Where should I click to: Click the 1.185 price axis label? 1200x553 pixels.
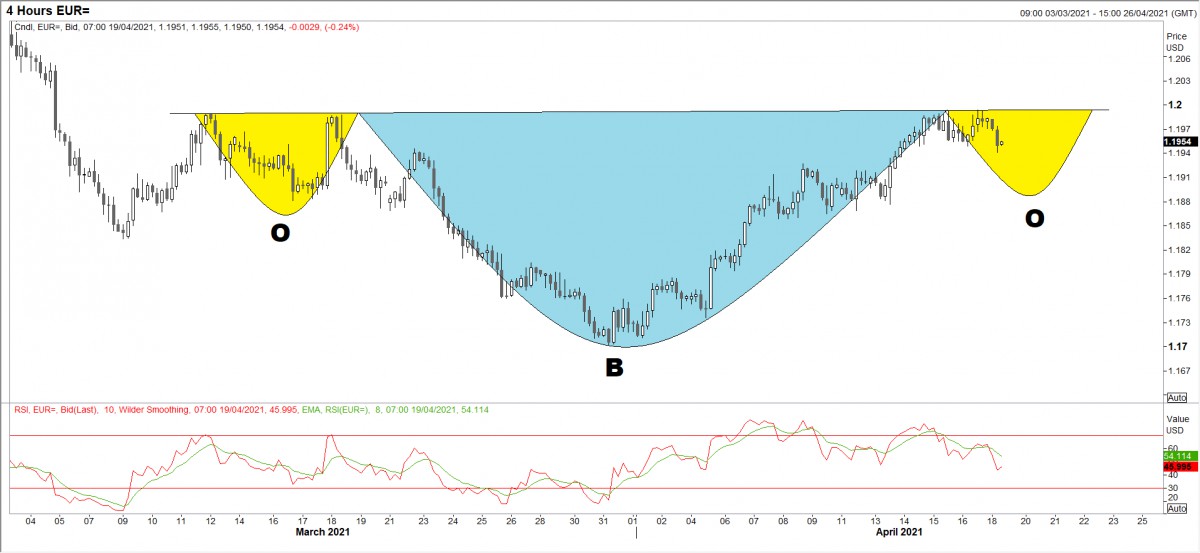coord(1178,226)
